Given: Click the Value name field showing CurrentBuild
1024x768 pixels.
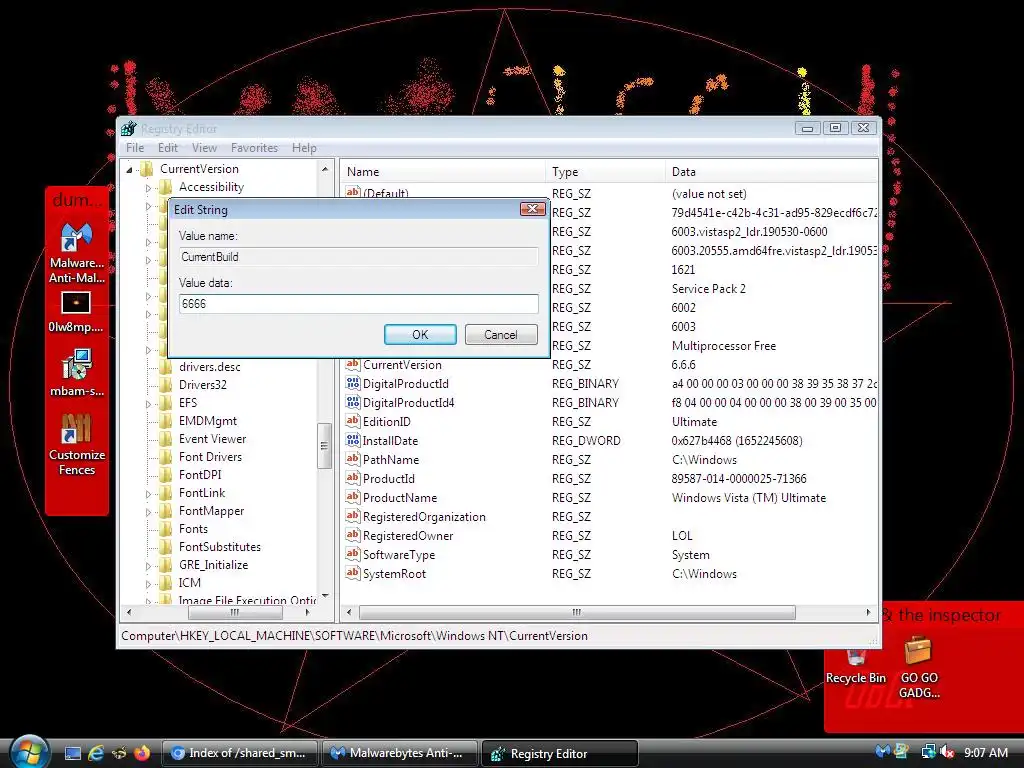Looking at the screenshot, I should coord(359,257).
